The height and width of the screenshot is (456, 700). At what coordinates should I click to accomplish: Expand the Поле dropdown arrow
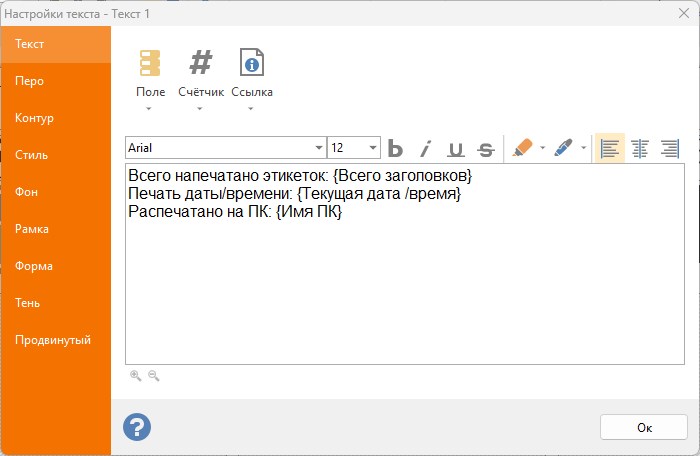coord(149,109)
